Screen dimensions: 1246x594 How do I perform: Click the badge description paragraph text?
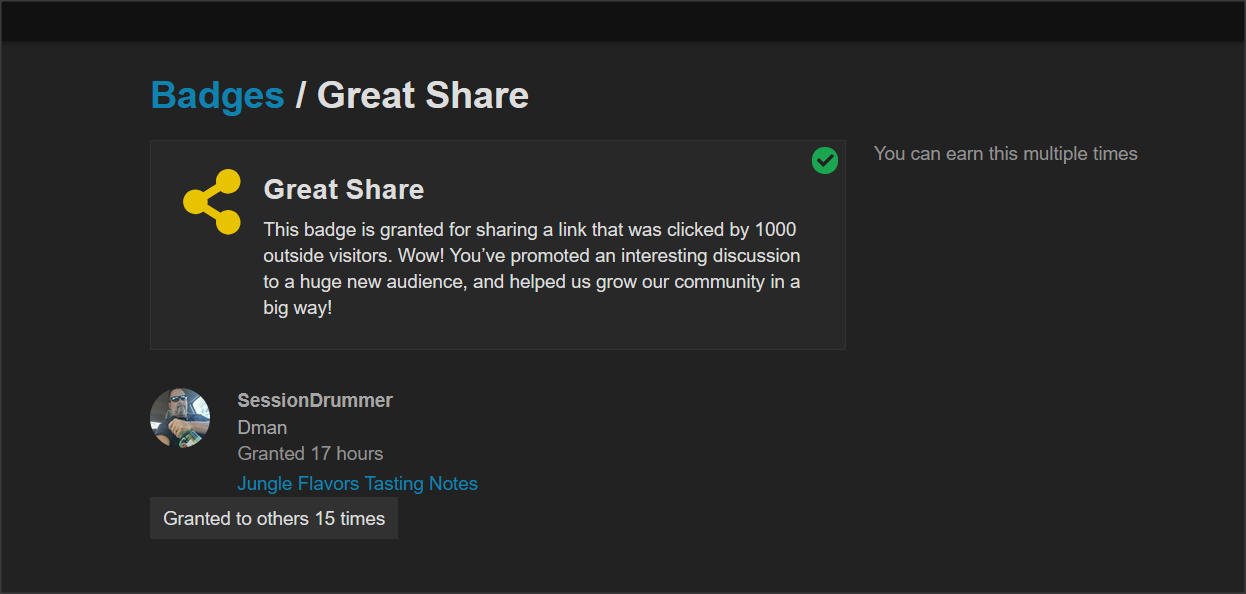(532, 269)
